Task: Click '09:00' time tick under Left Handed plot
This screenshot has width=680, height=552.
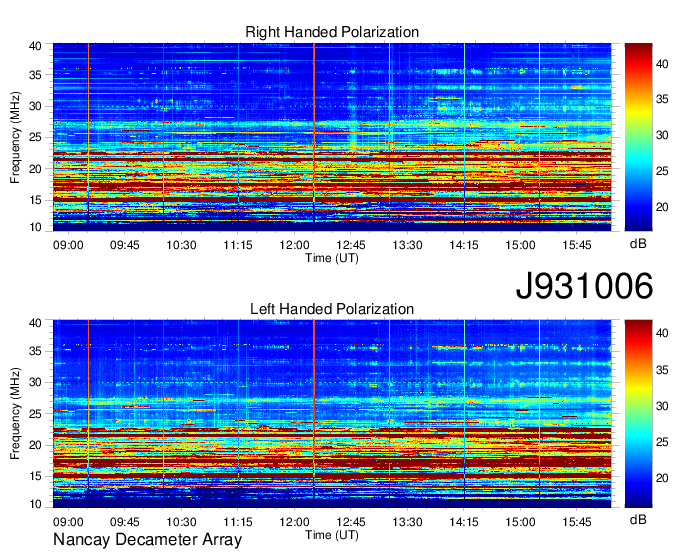Action: (68, 522)
